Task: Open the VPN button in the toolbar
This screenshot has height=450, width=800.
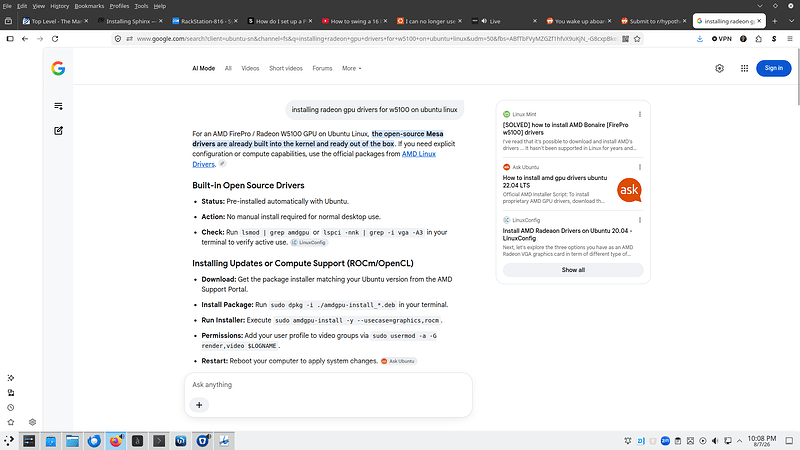Action: [x=722, y=39]
